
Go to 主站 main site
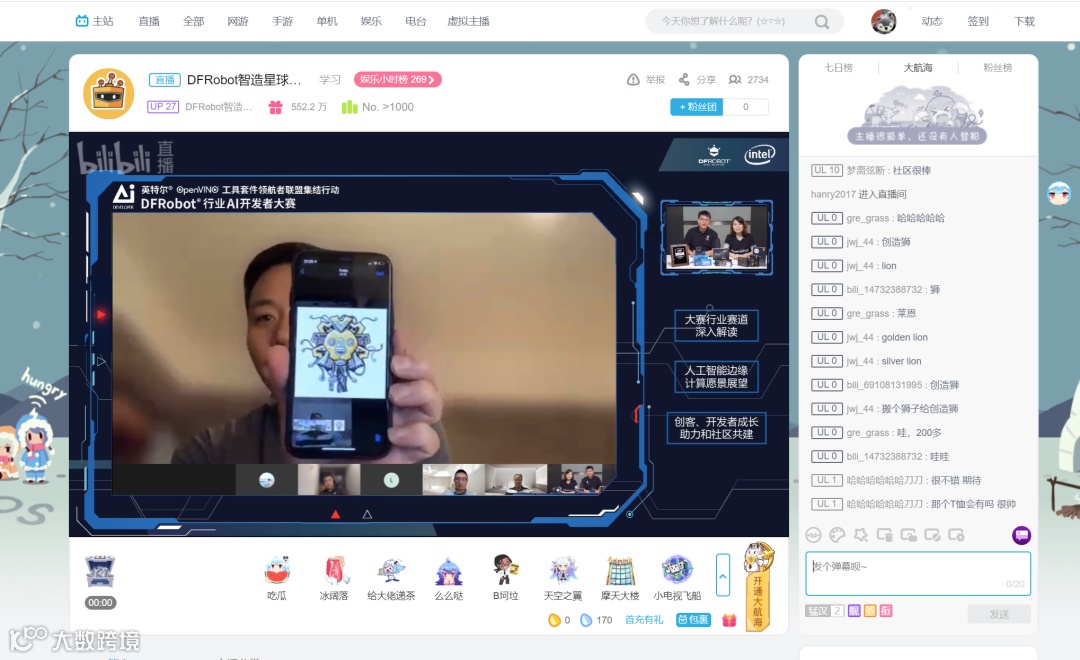point(94,21)
